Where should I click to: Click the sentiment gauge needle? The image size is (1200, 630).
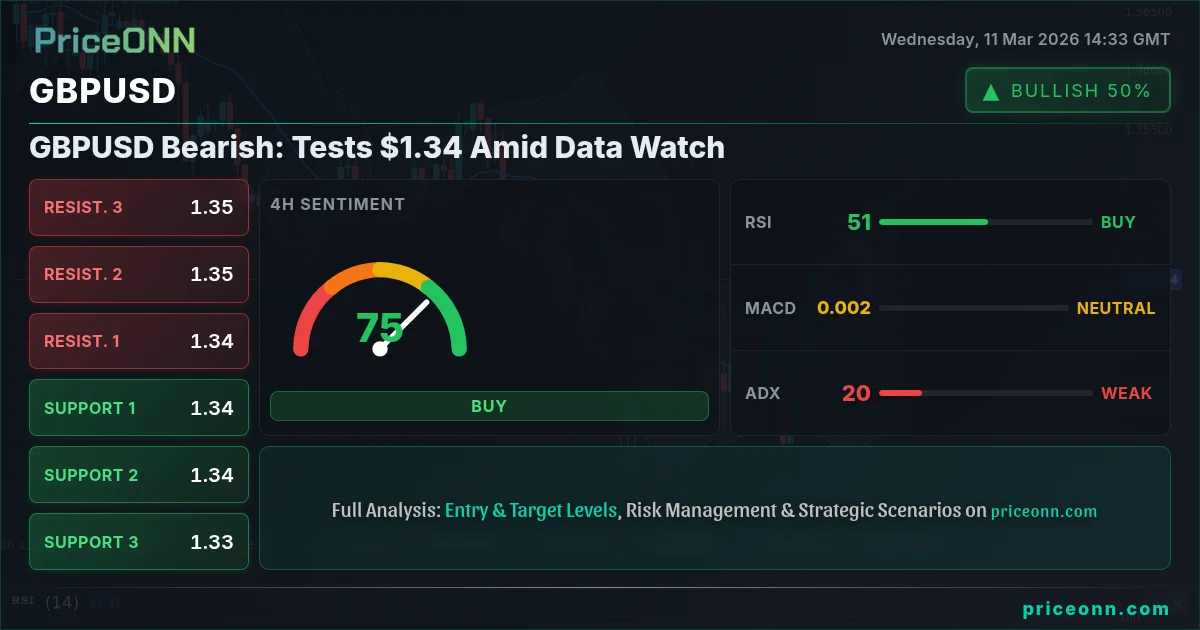404,324
